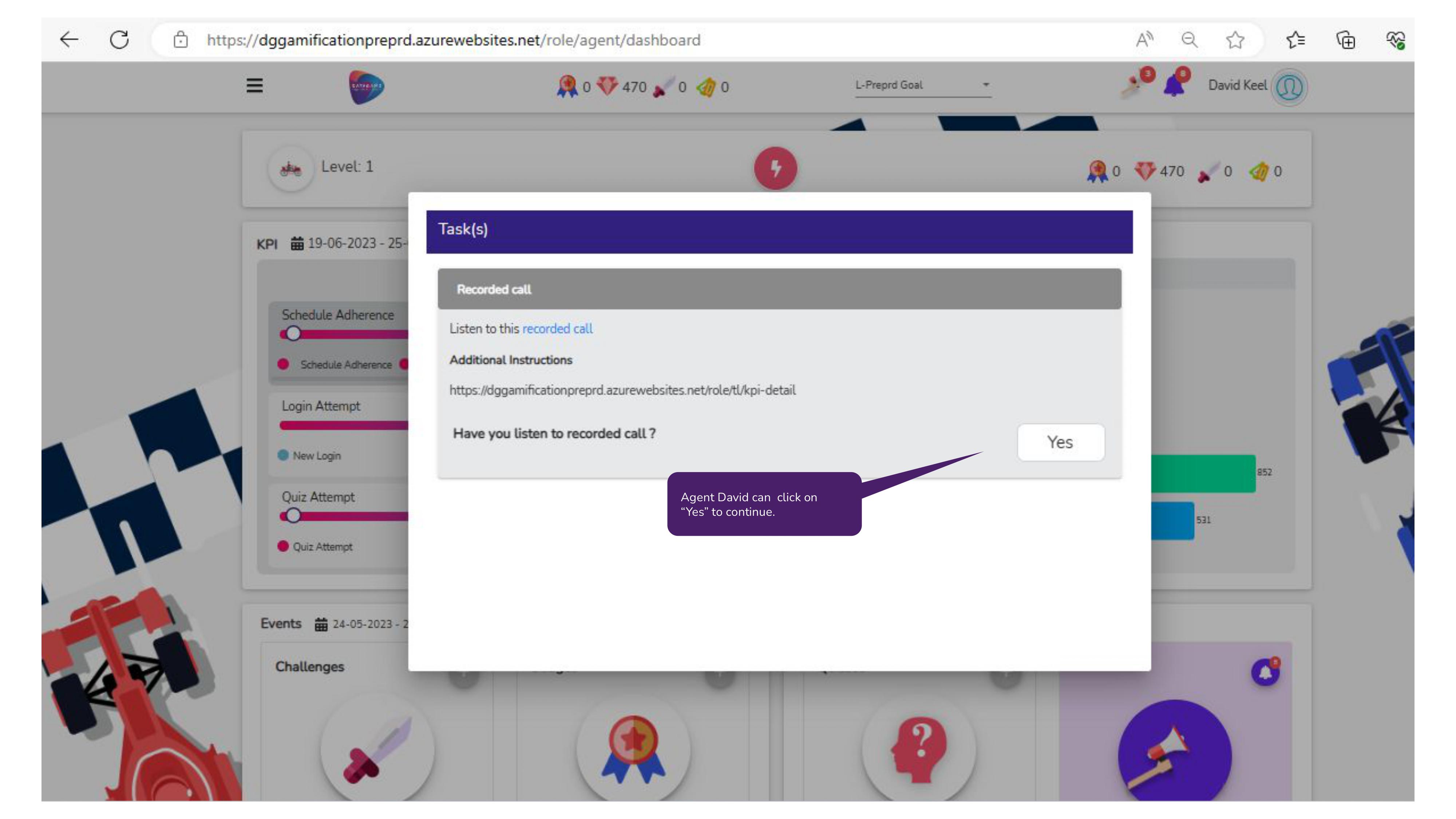Click the Challenges card heading
Screen dimensions: 1456x819
(x=310, y=666)
